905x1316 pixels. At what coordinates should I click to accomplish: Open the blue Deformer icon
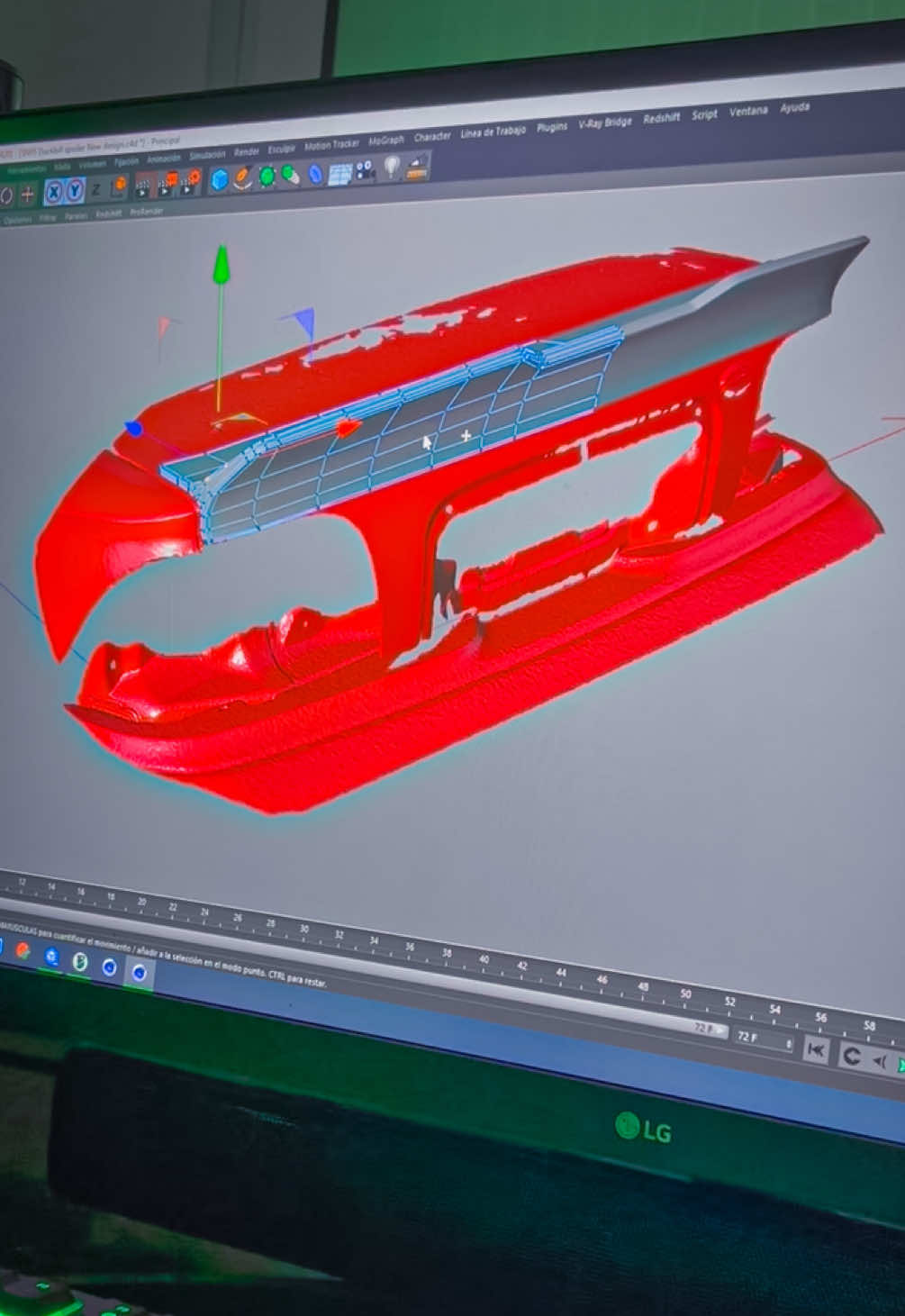coord(315,173)
